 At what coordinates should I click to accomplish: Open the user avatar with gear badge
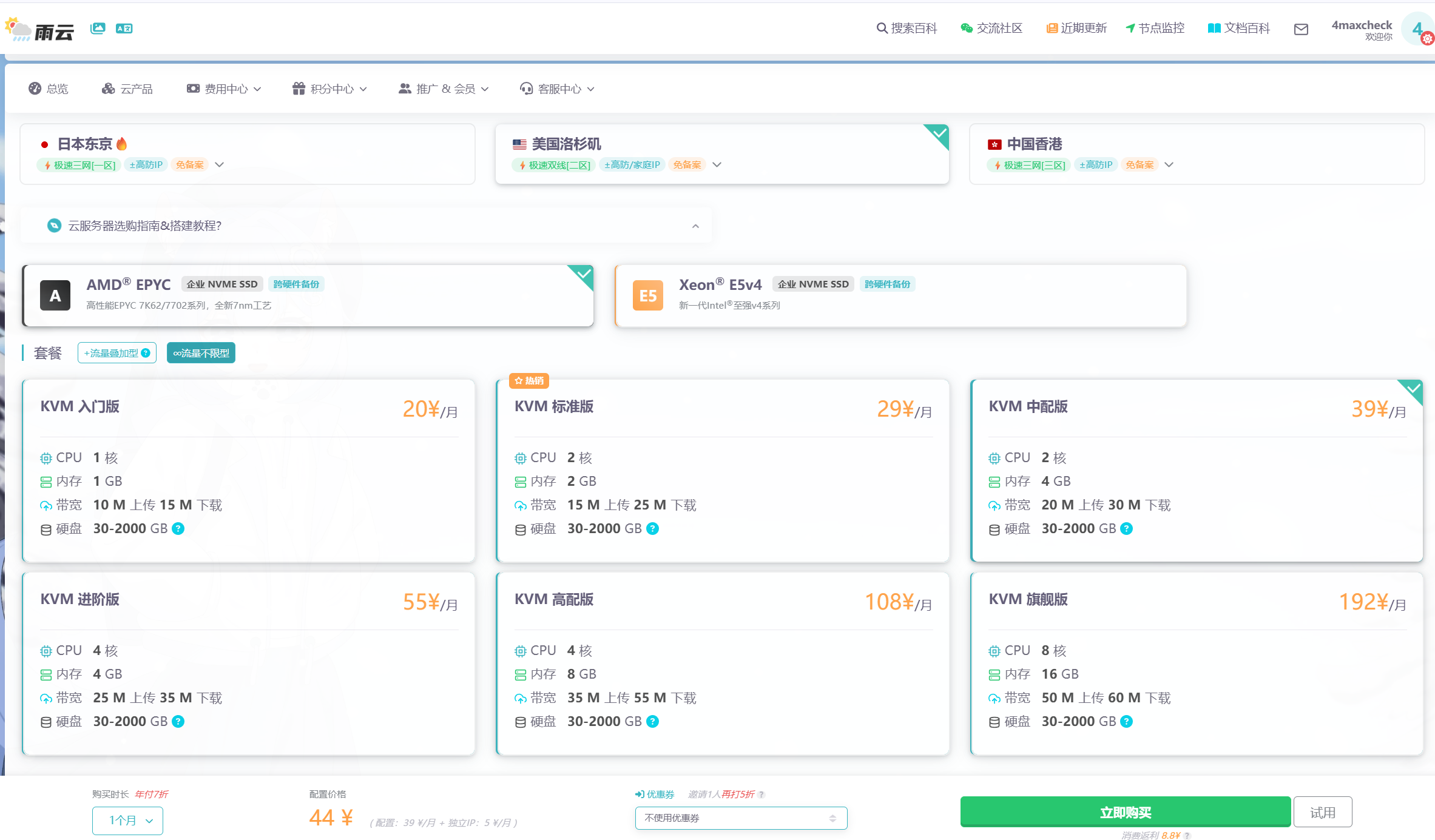click(x=1417, y=29)
